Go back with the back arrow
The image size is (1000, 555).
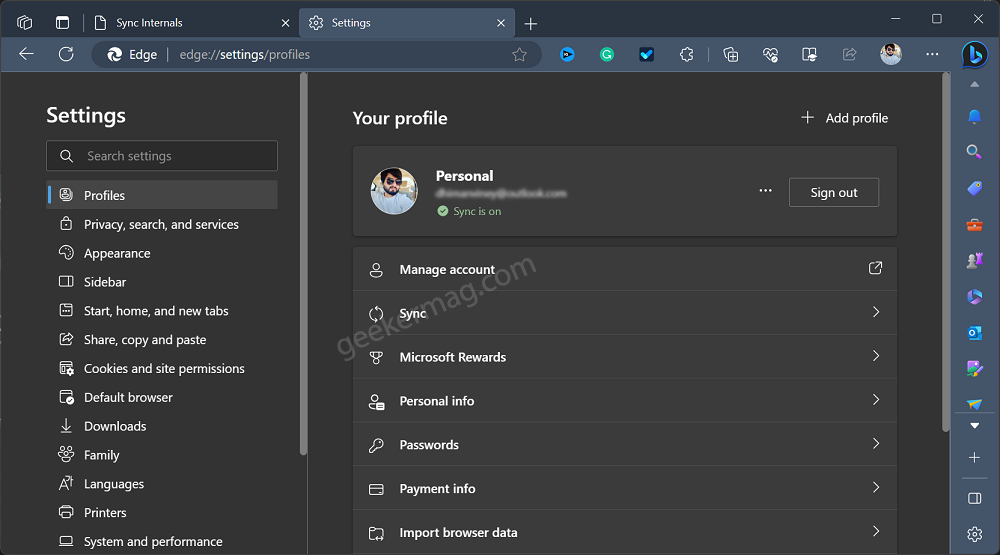click(x=26, y=54)
